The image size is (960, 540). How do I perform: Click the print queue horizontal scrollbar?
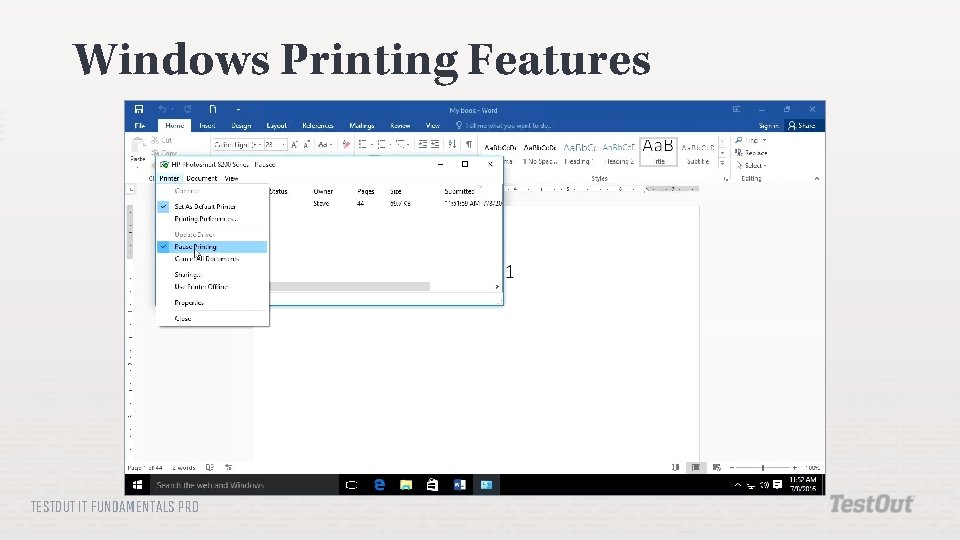click(x=350, y=287)
